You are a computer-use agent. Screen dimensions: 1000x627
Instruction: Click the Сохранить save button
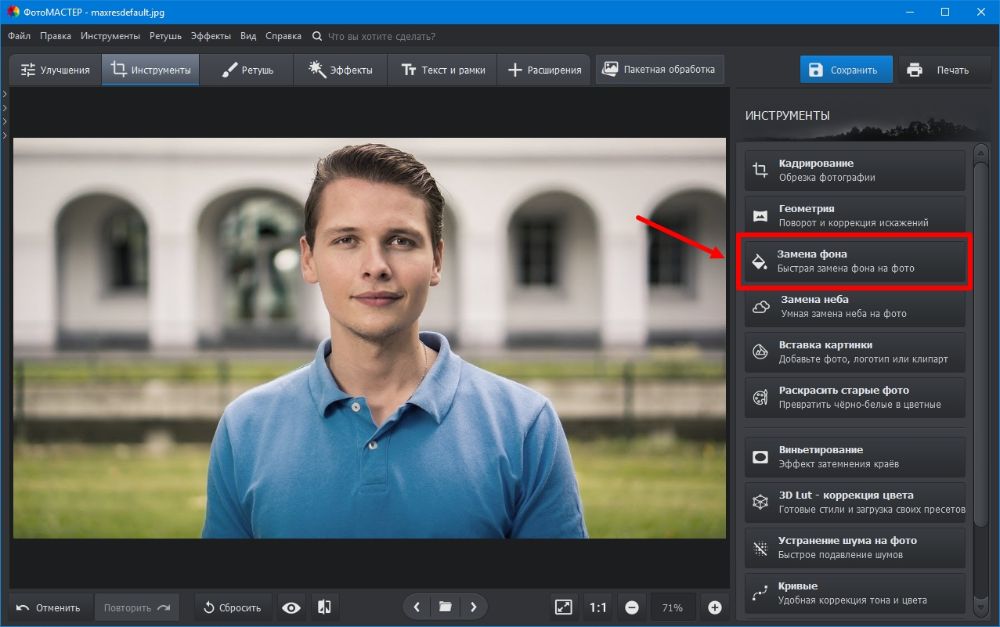click(843, 70)
